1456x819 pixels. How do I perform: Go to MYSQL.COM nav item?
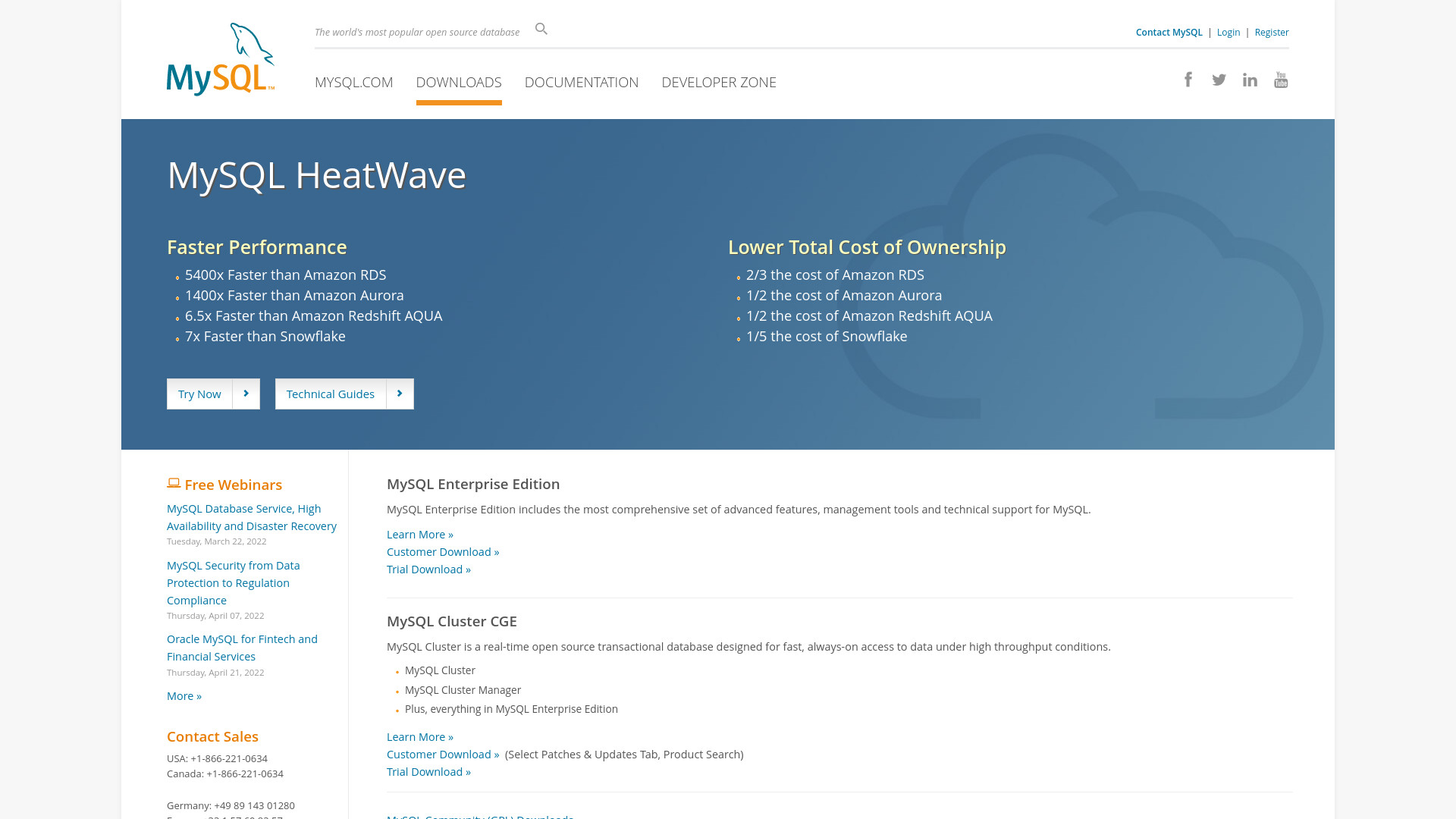pyautogui.click(x=353, y=82)
